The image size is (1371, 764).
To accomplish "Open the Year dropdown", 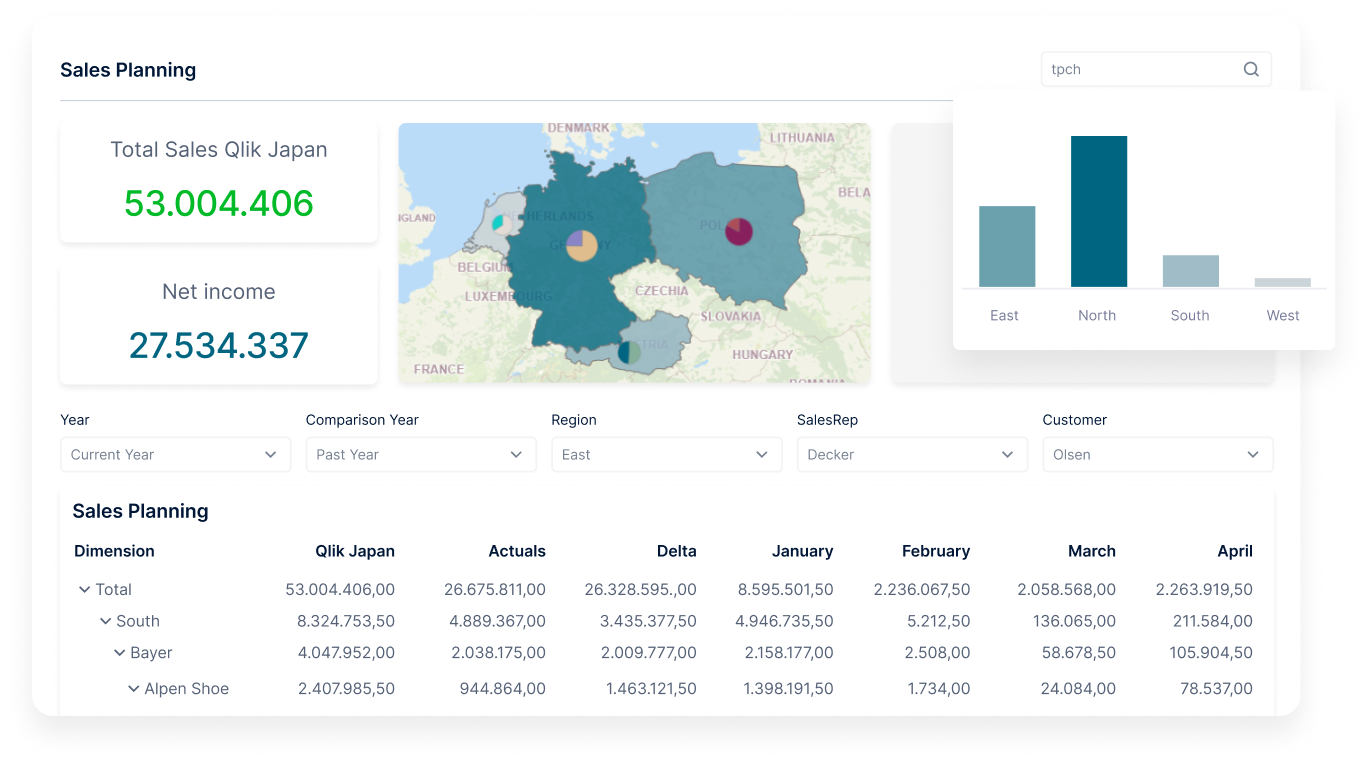I will [x=175, y=454].
